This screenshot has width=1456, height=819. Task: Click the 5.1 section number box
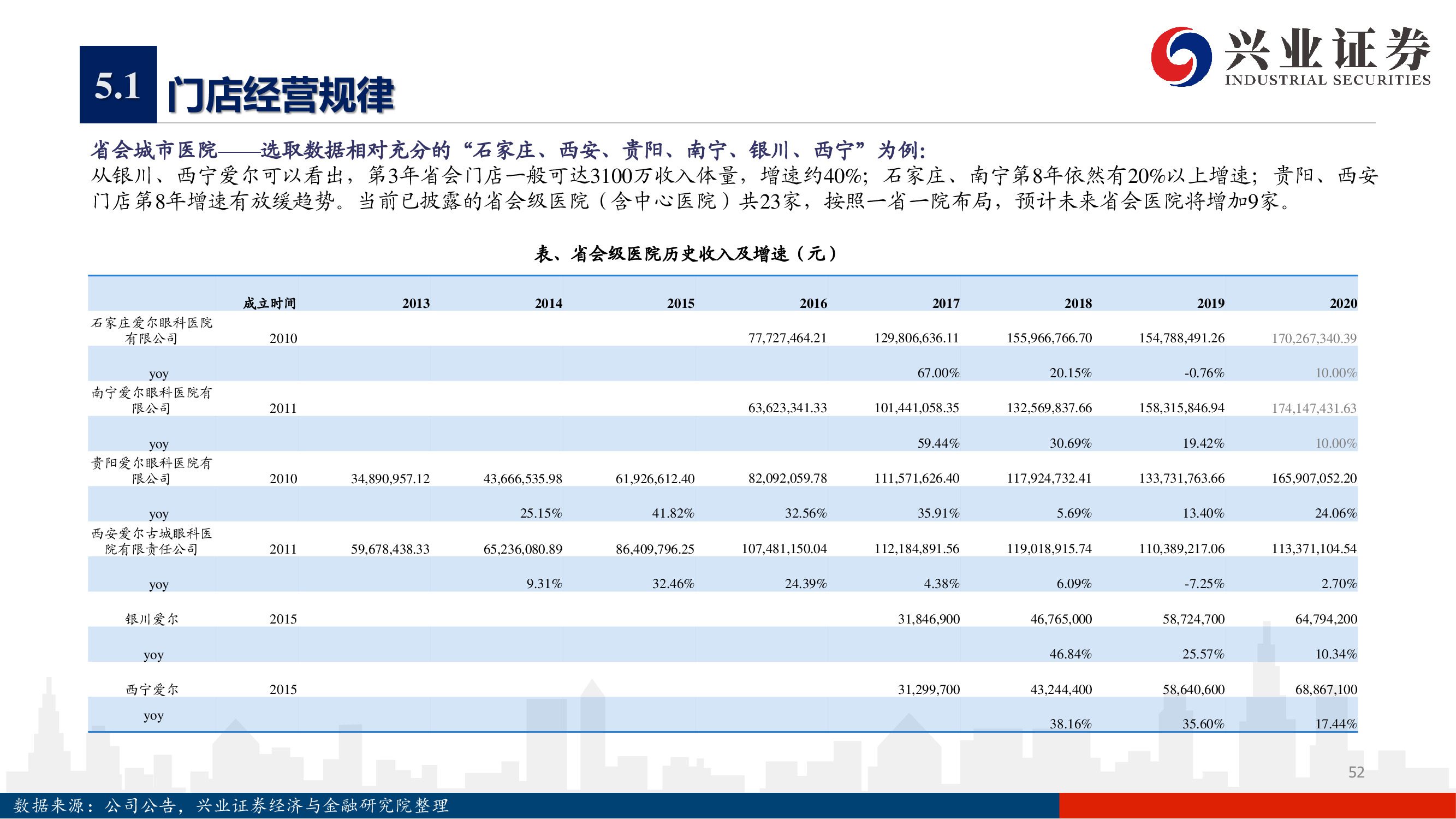point(118,85)
